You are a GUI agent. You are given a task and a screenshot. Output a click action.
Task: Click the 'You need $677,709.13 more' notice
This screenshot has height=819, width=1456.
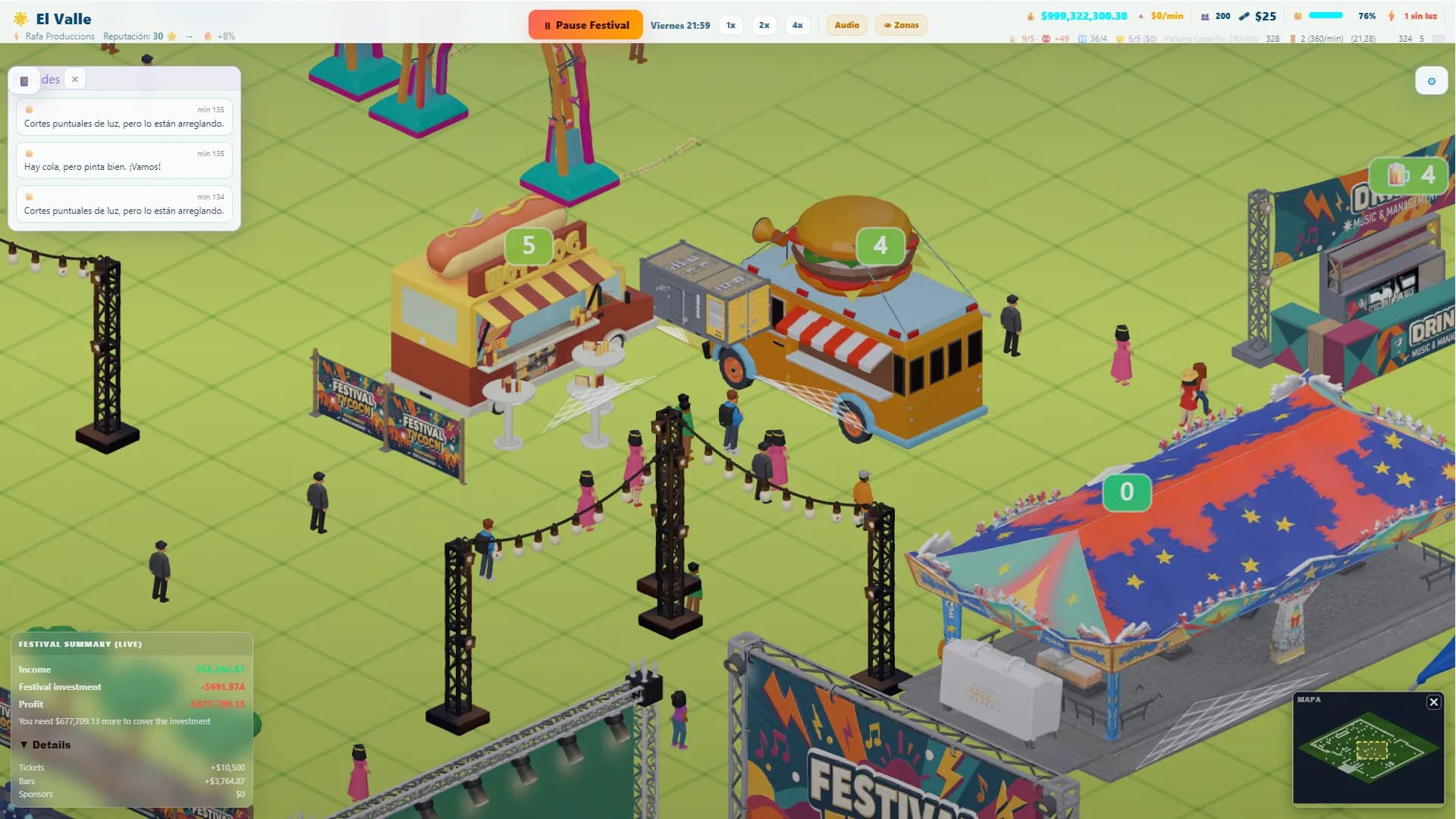point(115,721)
